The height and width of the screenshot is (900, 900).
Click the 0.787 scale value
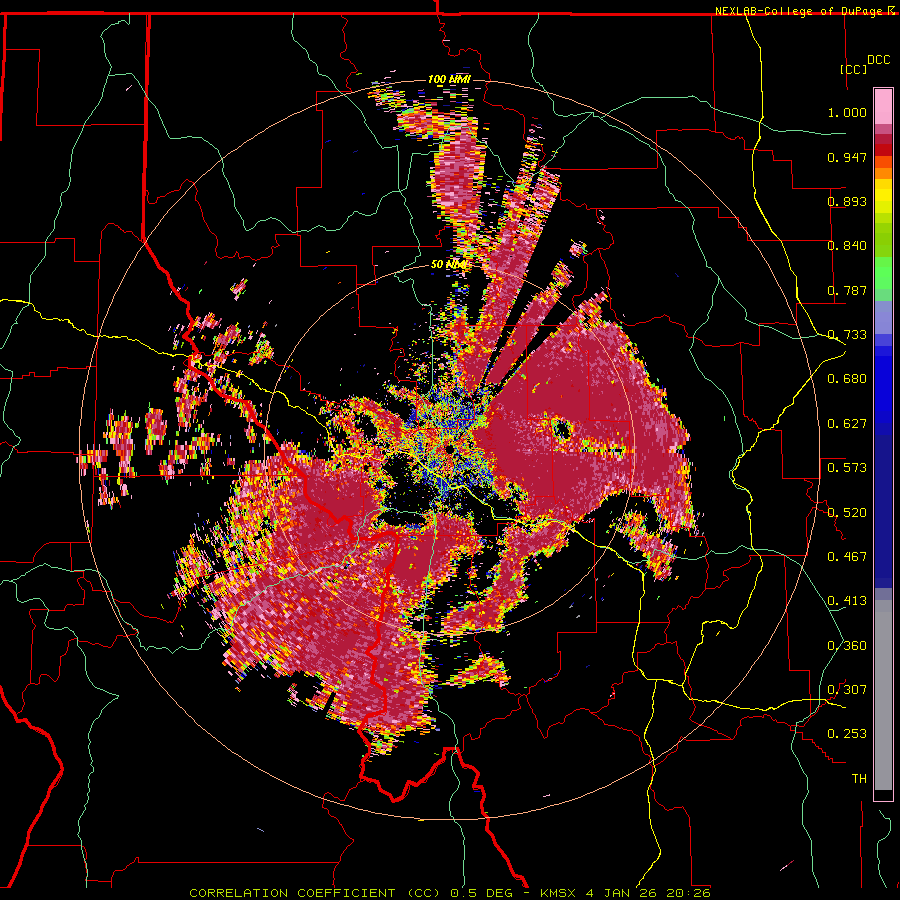tap(847, 290)
